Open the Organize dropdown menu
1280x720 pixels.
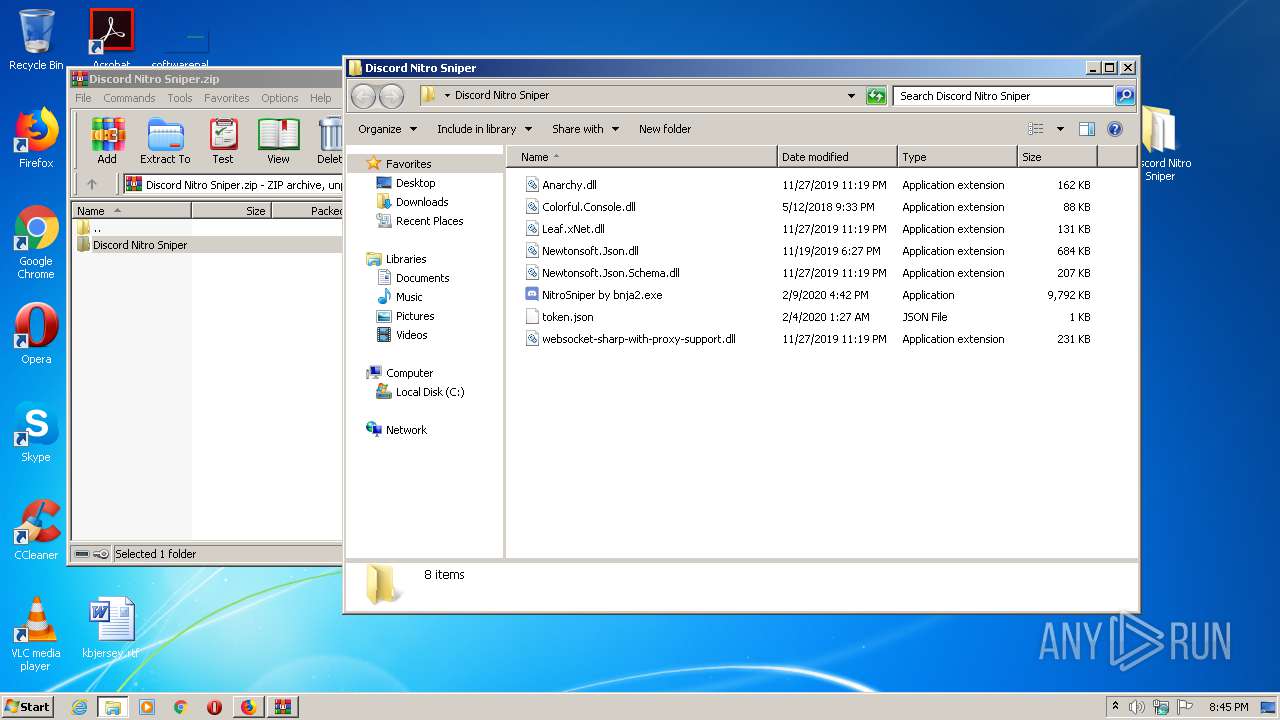[x=387, y=129]
